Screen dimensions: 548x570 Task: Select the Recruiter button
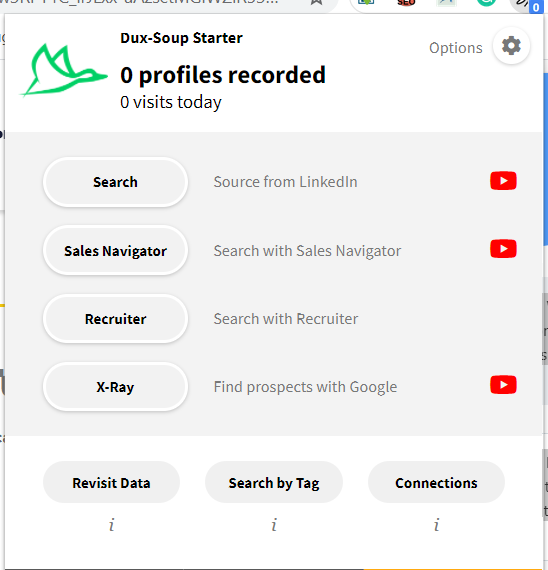115,319
